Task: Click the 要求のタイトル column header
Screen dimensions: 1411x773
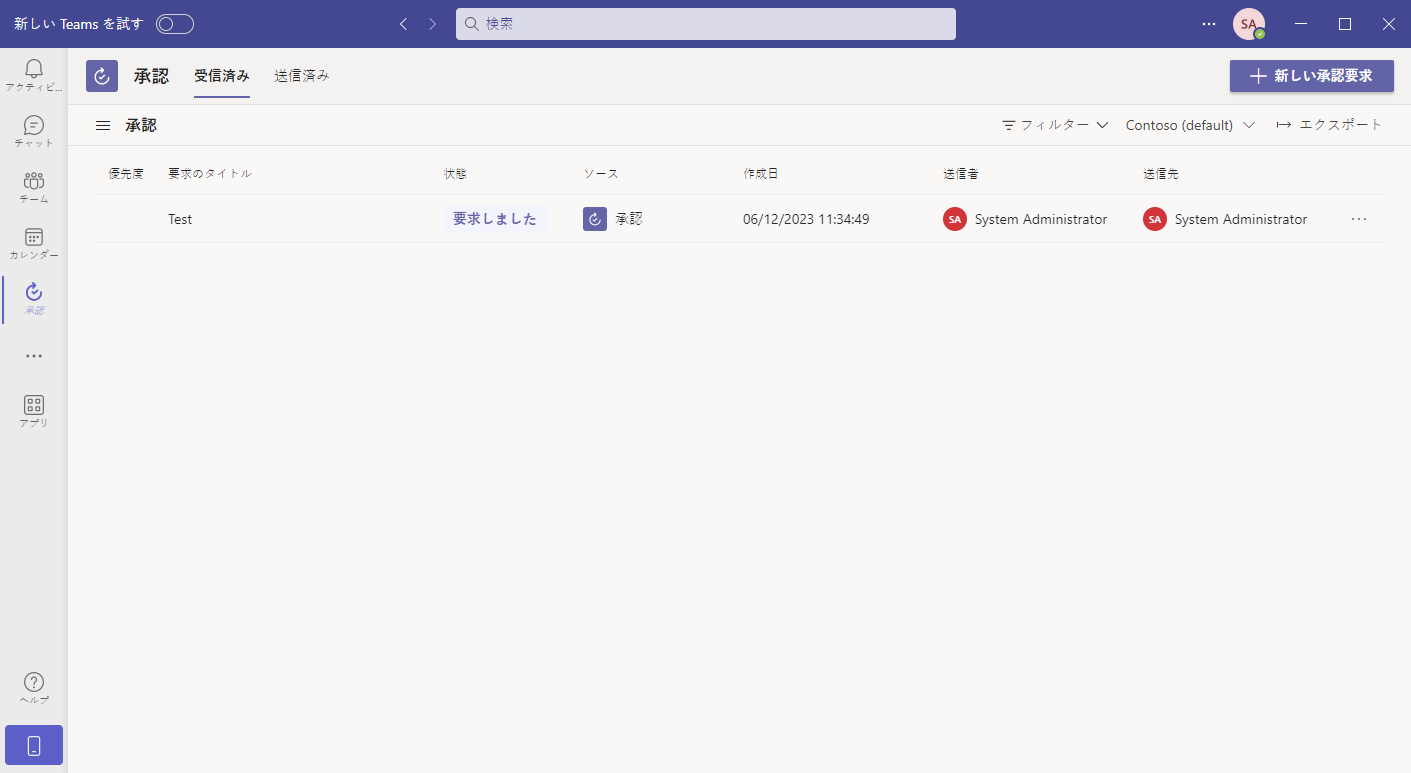Action: pyautogui.click(x=210, y=174)
